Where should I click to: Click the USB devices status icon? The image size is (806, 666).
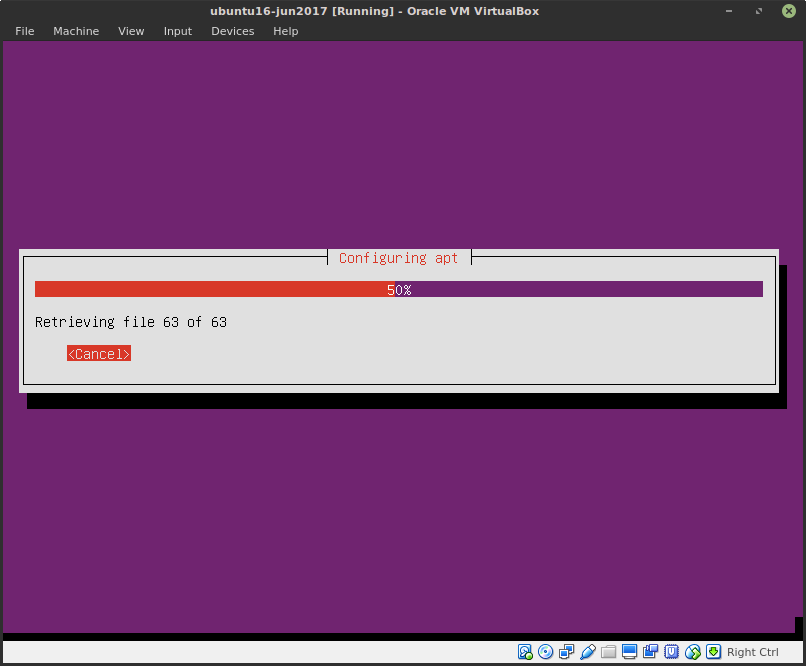(588, 651)
